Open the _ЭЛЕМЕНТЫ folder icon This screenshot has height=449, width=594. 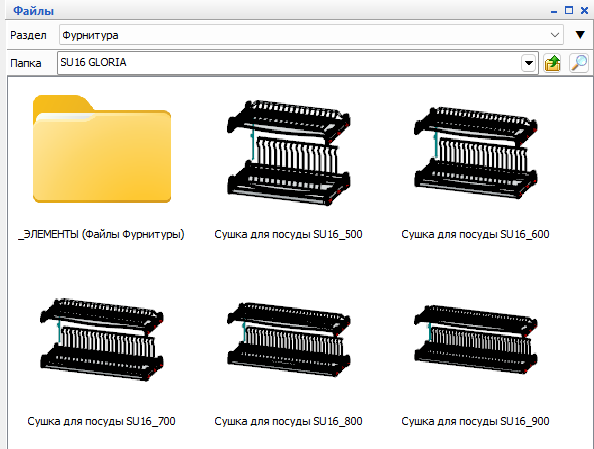[x=102, y=149]
